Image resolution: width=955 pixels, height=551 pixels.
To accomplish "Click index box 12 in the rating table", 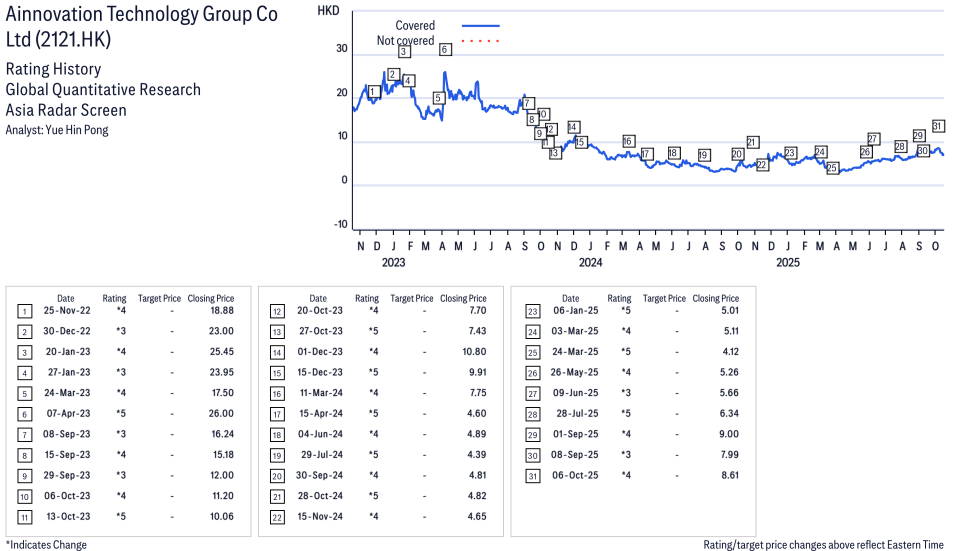I will (x=277, y=311).
